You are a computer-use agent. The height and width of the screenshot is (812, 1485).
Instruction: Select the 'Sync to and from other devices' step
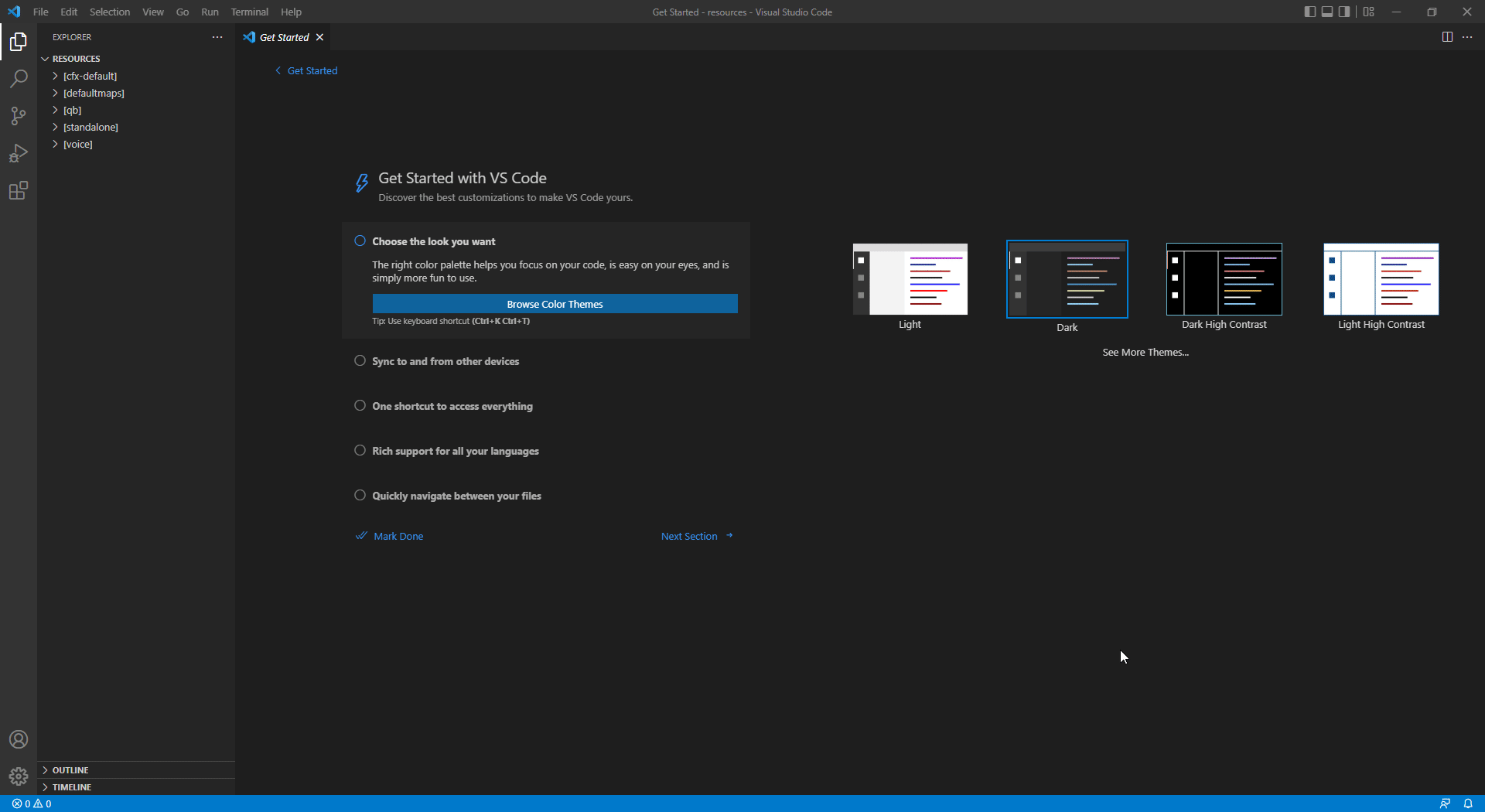(x=445, y=361)
